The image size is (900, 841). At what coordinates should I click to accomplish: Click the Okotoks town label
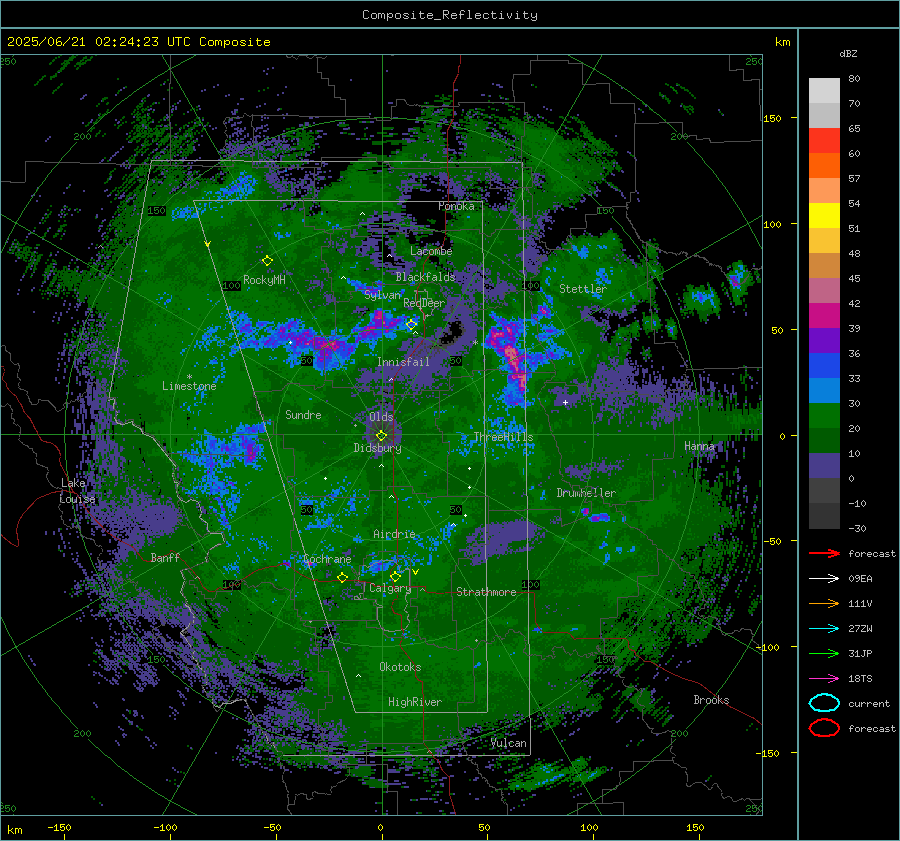tap(400, 667)
